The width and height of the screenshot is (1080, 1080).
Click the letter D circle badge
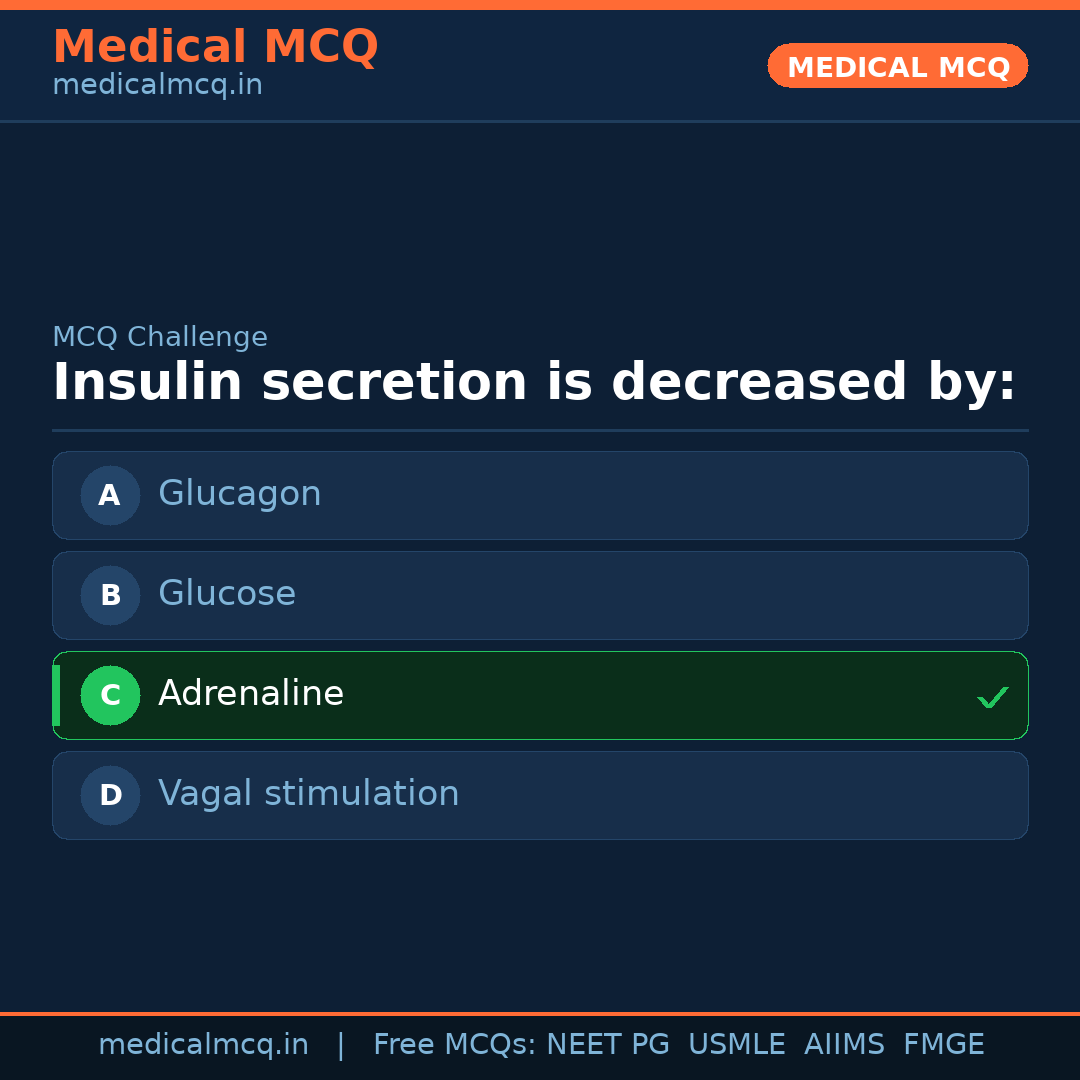pos(110,795)
